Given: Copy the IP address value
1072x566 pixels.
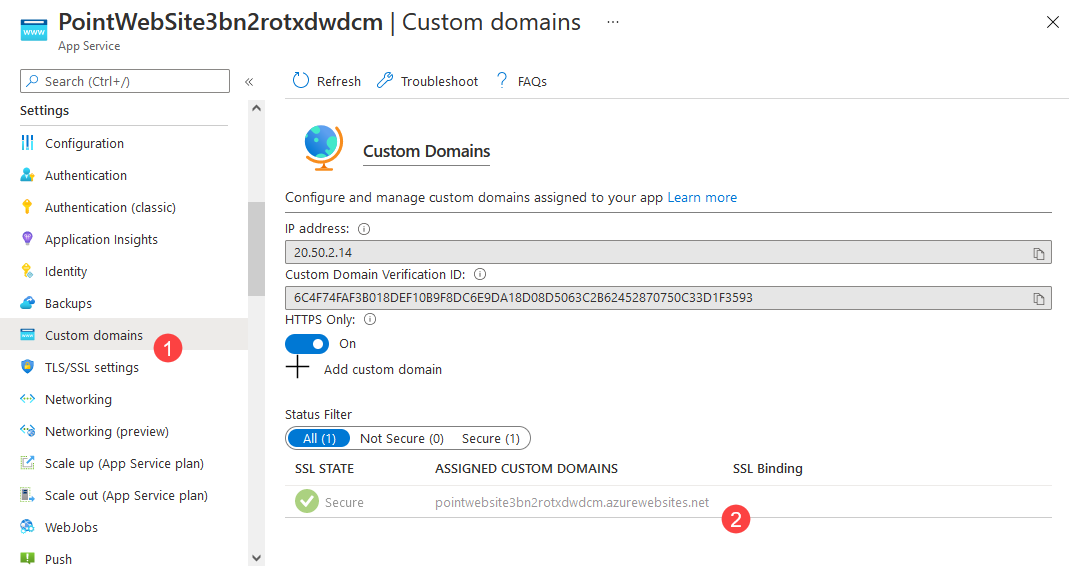Looking at the screenshot, I should coord(1038,254).
